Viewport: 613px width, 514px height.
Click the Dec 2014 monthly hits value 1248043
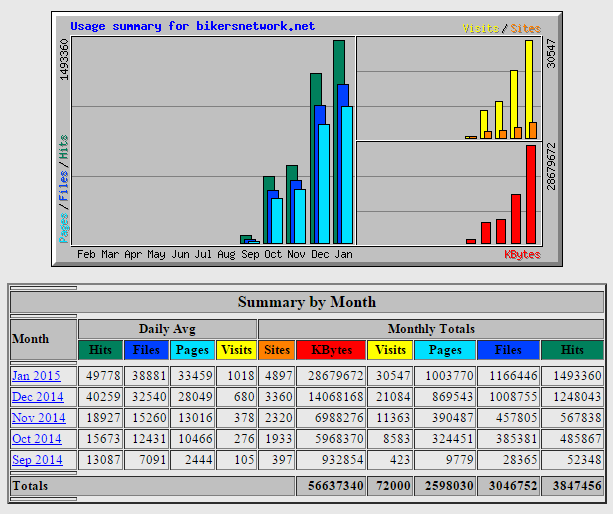[577, 397]
